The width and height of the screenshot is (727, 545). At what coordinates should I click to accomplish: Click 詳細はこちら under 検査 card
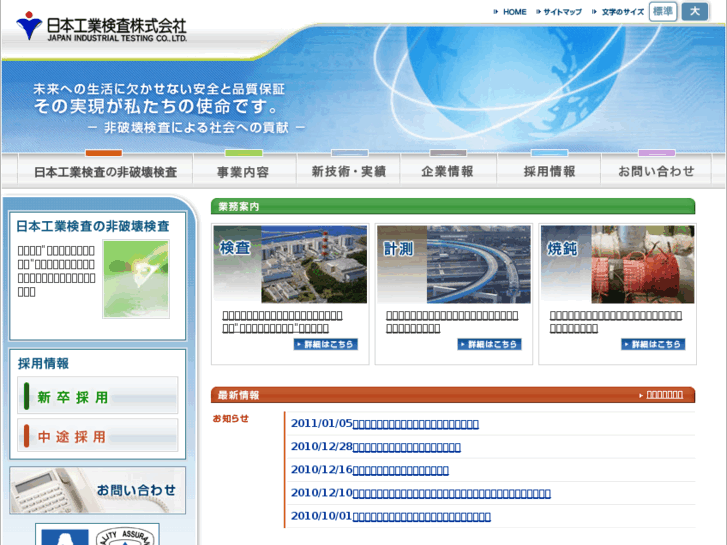tap(325, 344)
